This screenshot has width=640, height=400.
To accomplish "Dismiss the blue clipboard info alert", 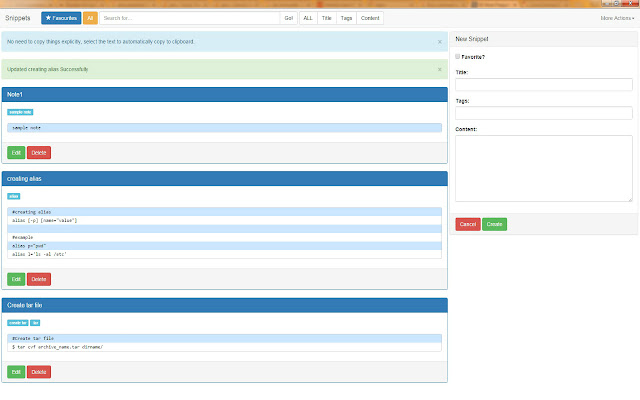I will pyautogui.click(x=440, y=42).
